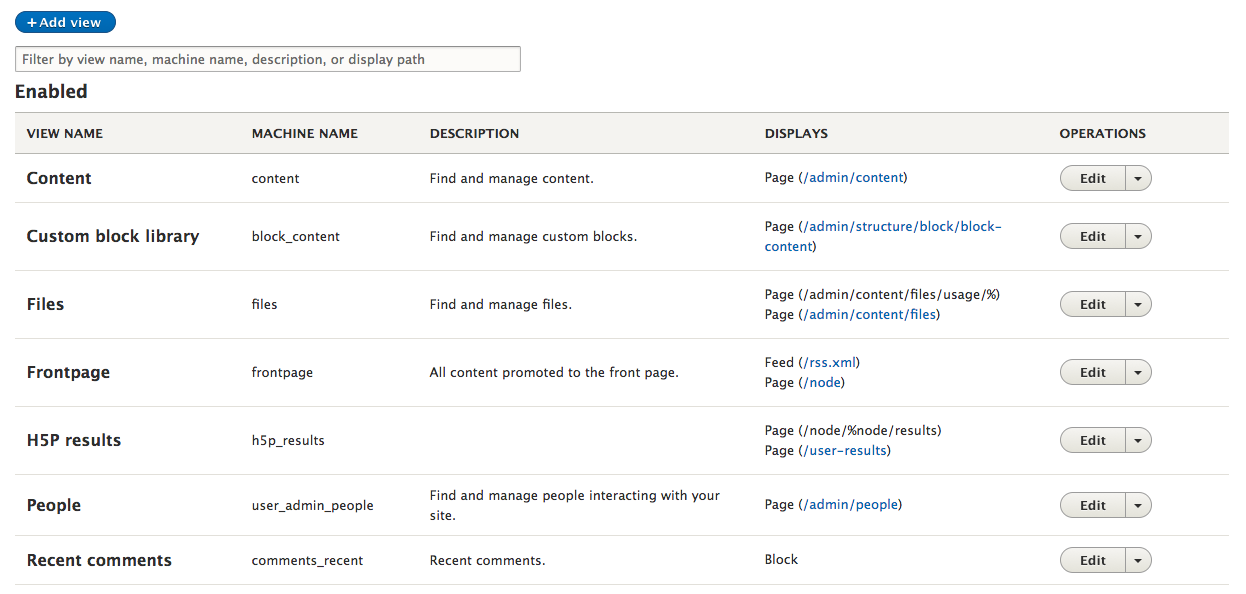Open the /node page link

point(820,382)
